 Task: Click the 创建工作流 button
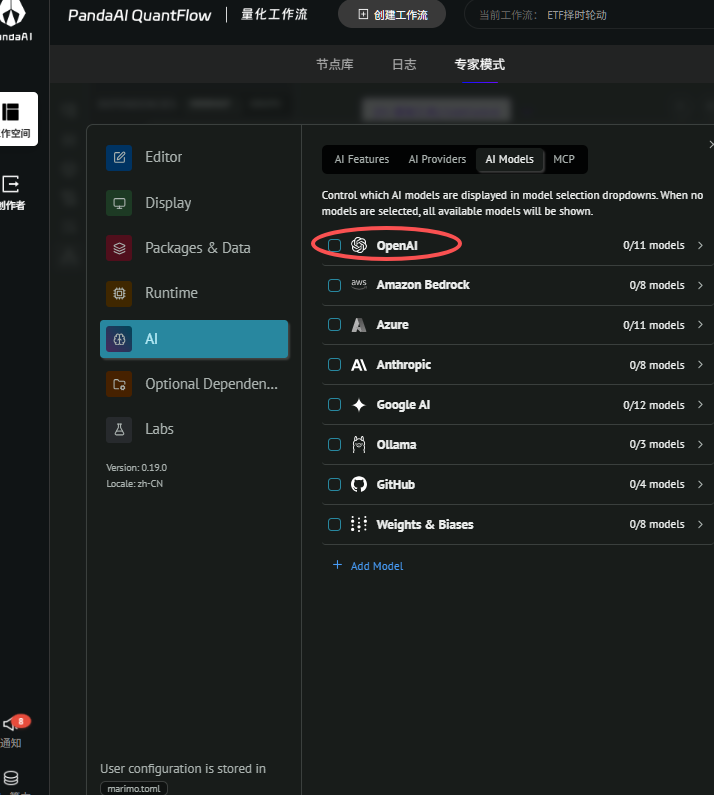tap(392, 15)
